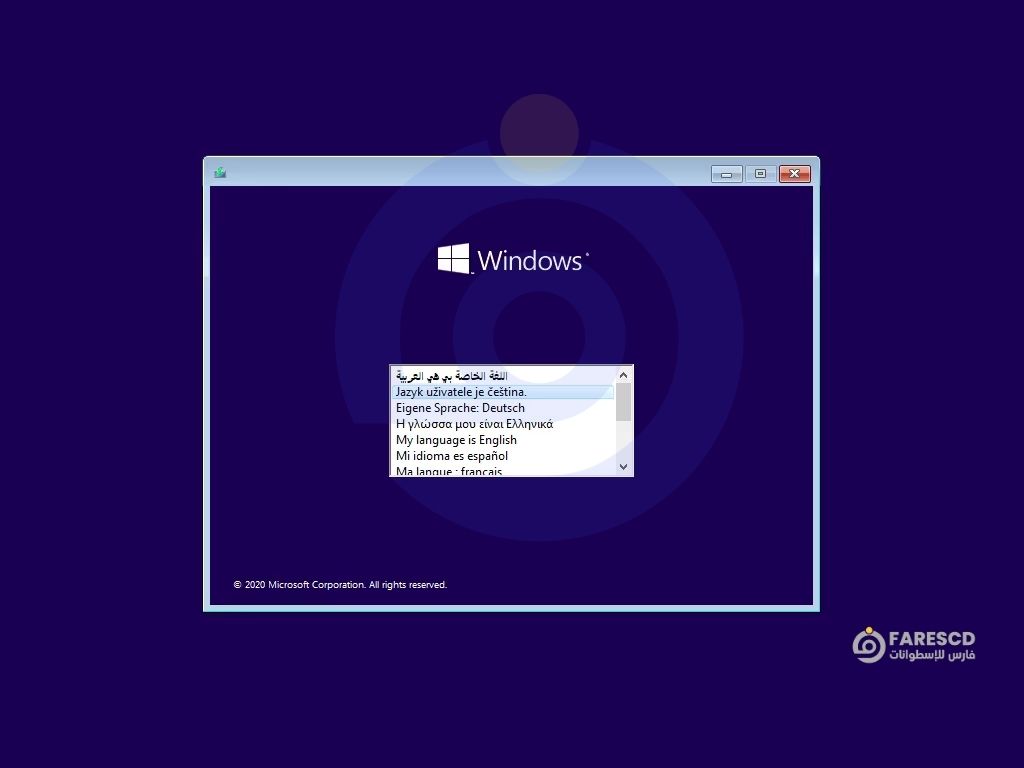Click the language list scroll down arrow

[623, 467]
